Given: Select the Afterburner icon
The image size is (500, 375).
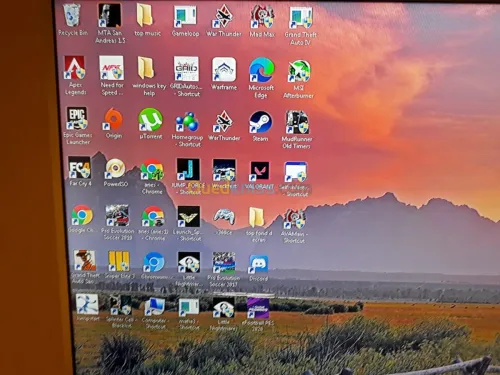Looking at the screenshot, I should click(x=299, y=71).
